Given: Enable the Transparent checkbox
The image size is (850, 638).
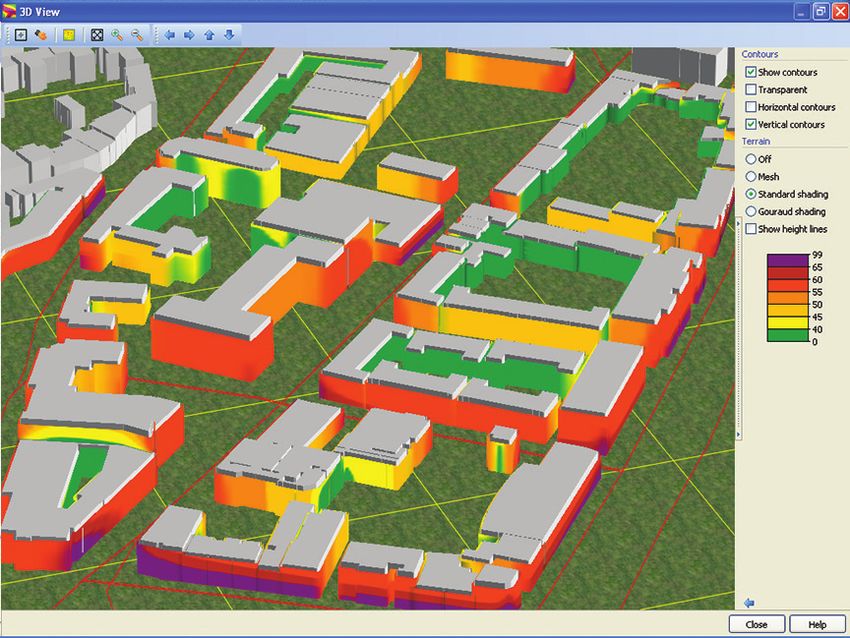Looking at the screenshot, I should pyautogui.click(x=751, y=89).
